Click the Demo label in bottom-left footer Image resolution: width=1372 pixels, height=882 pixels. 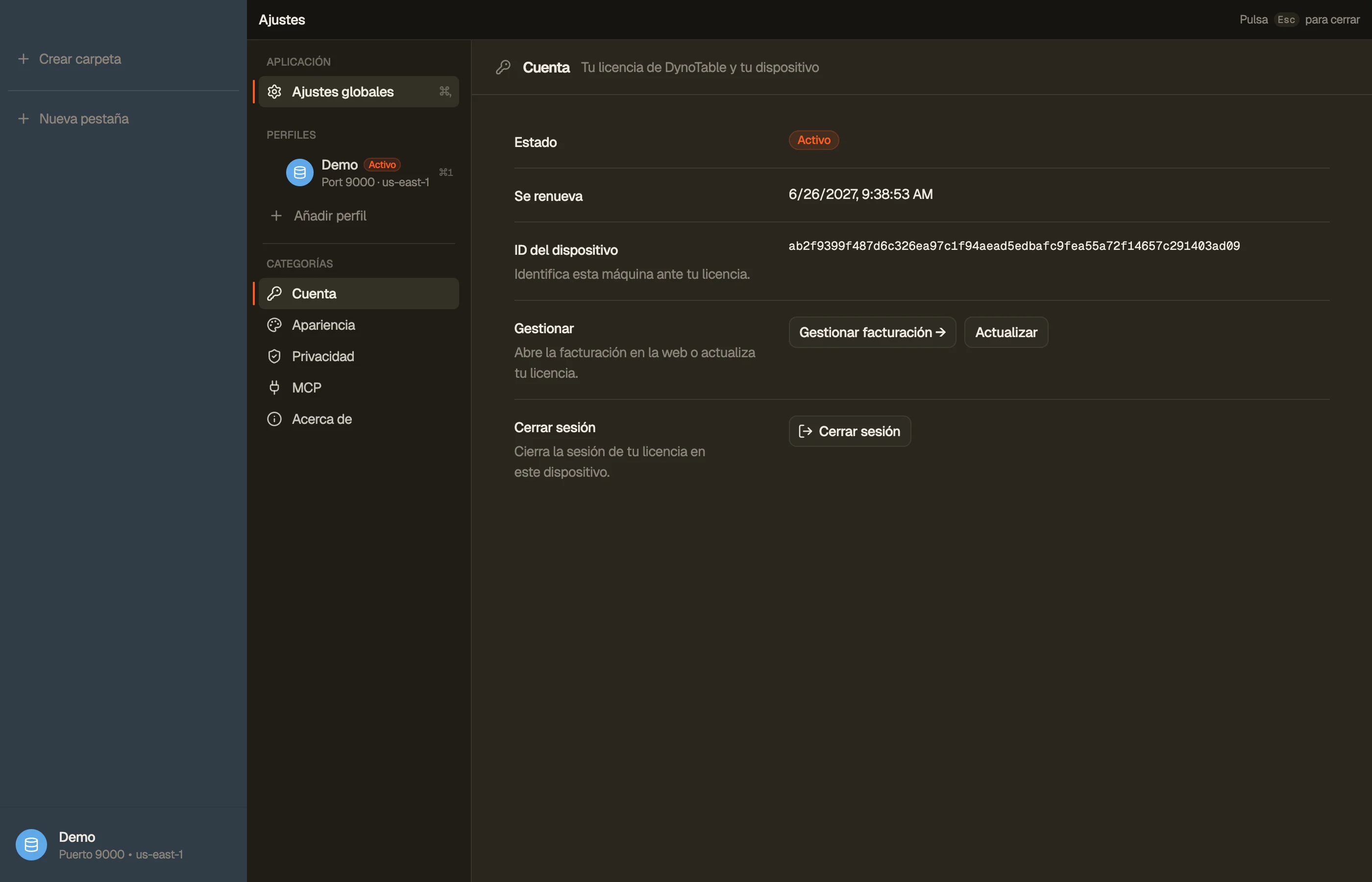click(77, 837)
